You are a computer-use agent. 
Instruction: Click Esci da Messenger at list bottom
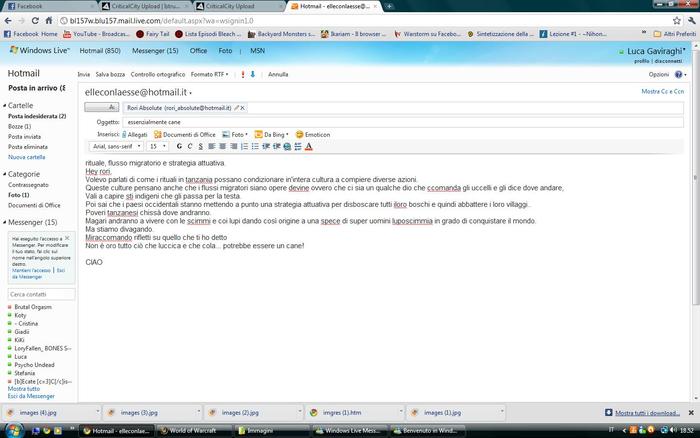point(31,396)
